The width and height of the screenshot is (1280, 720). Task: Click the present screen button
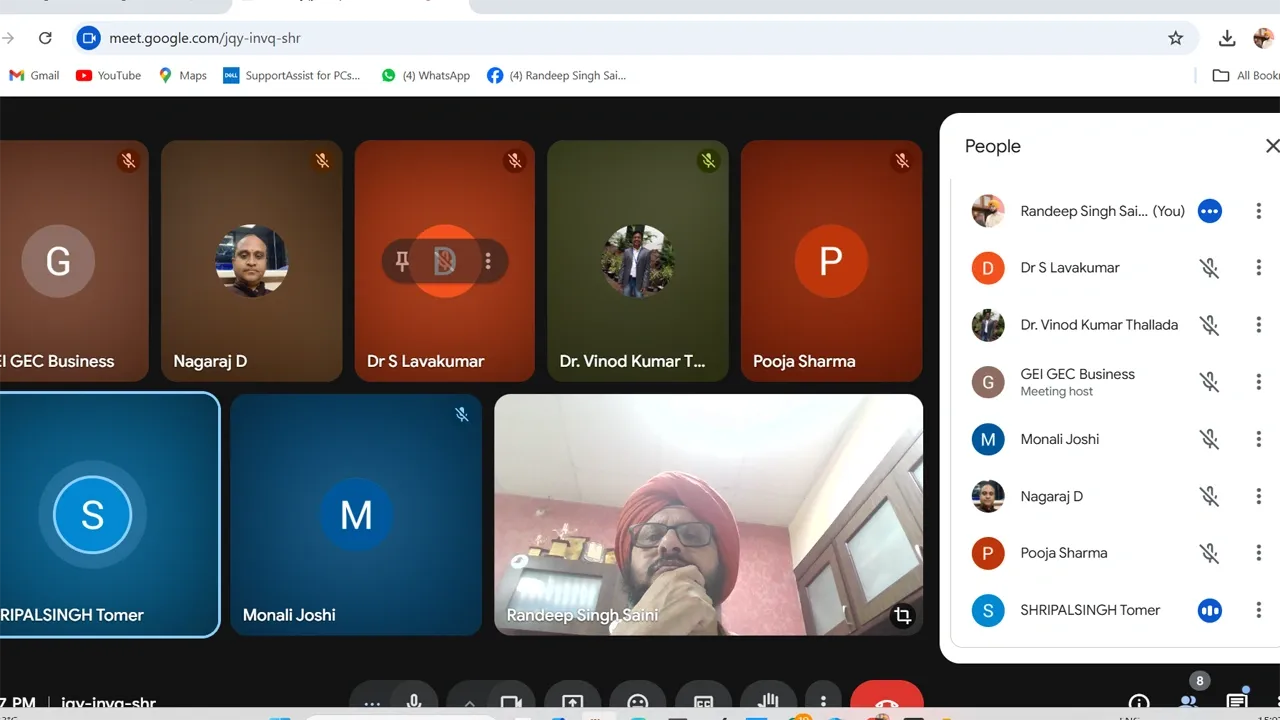pos(572,702)
